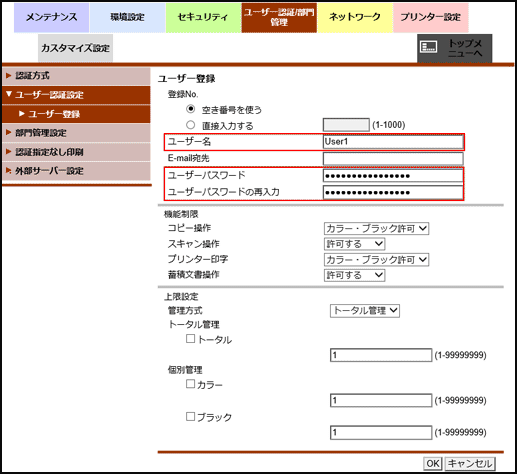The height and width of the screenshot is (474, 517).
Task: Select the 直接入力する radio button
Action: click(190, 125)
